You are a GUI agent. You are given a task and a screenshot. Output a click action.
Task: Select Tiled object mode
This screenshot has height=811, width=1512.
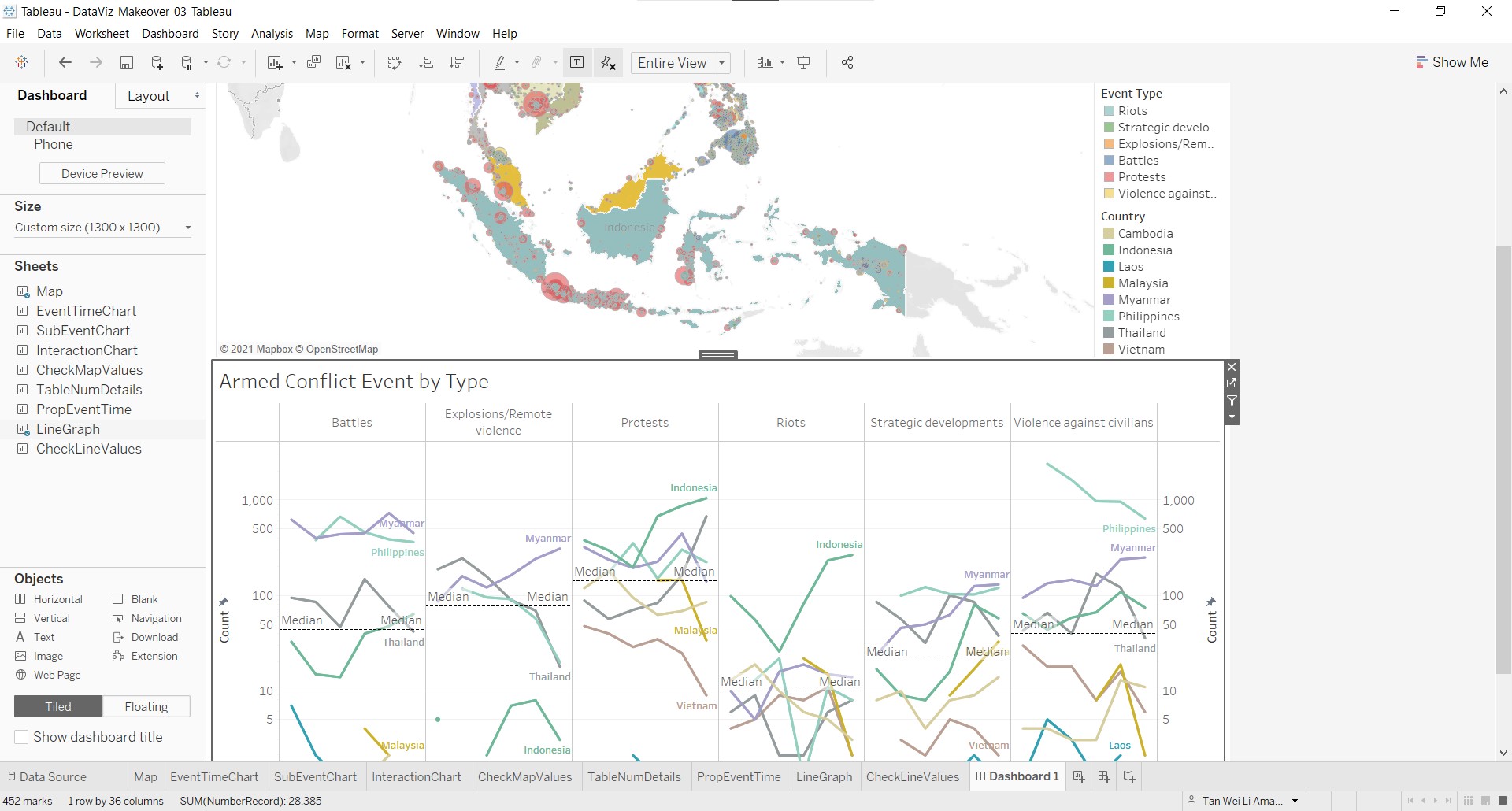(x=58, y=707)
